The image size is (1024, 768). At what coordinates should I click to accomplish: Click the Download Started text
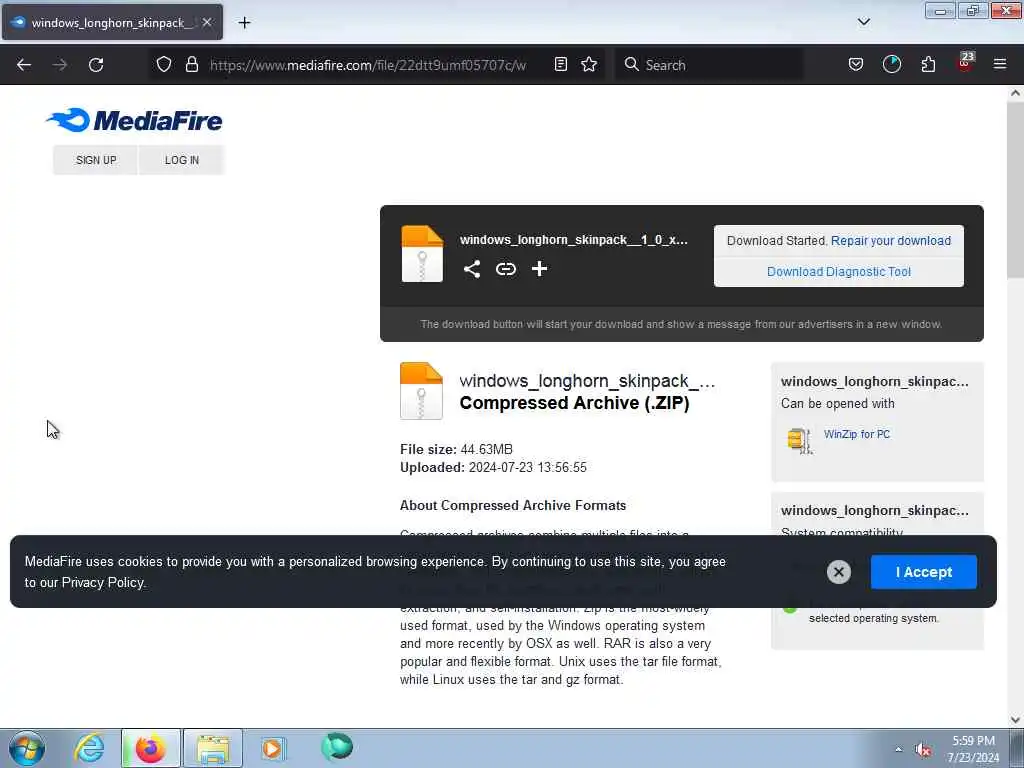[x=777, y=241]
